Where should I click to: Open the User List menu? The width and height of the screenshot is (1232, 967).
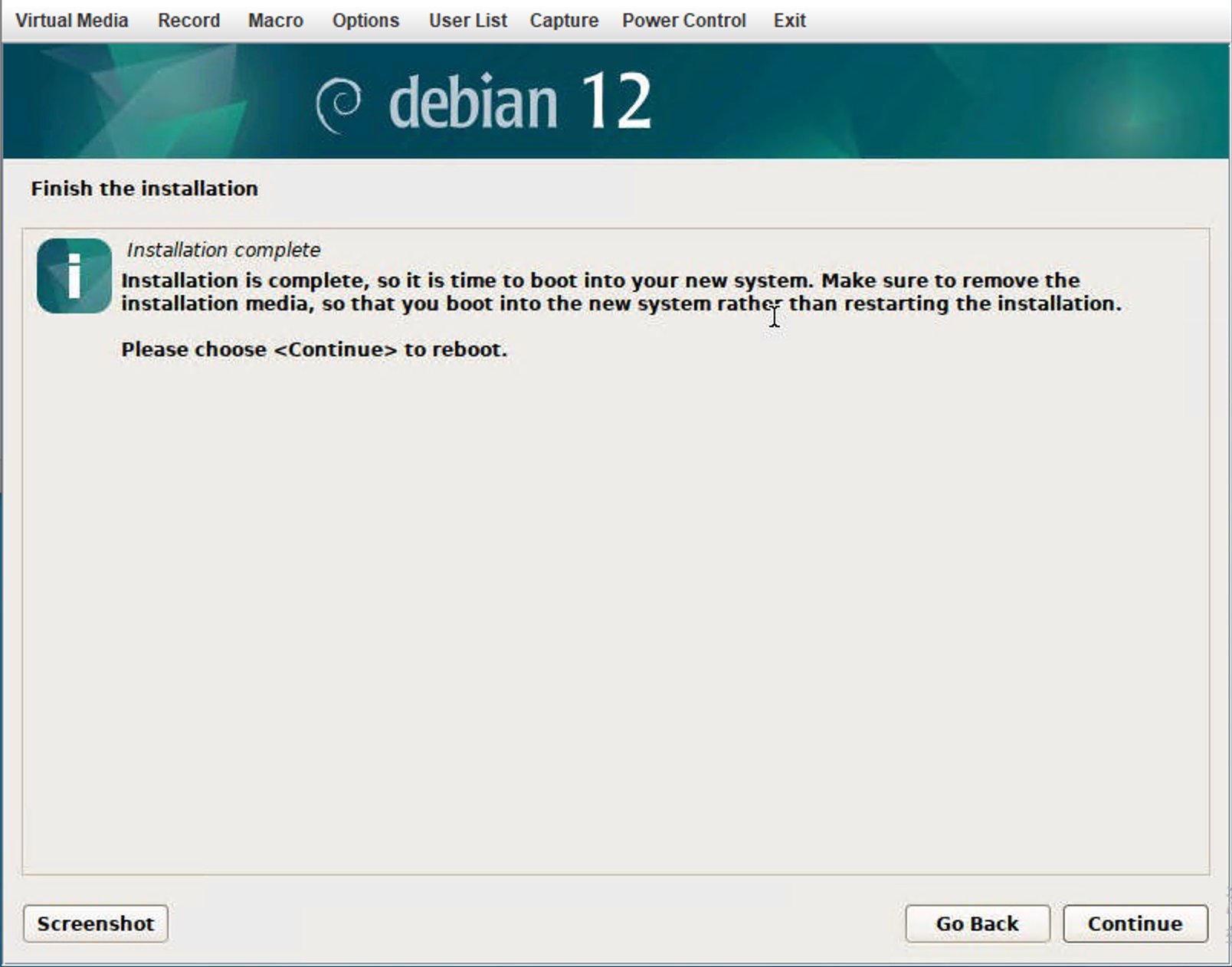467,20
